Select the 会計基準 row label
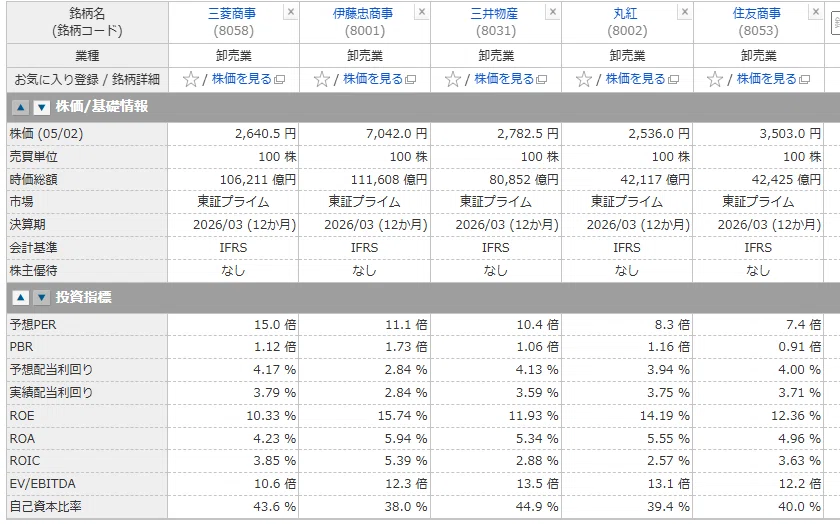Image resolution: width=840 pixels, height=524 pixels. pos(33,248)
